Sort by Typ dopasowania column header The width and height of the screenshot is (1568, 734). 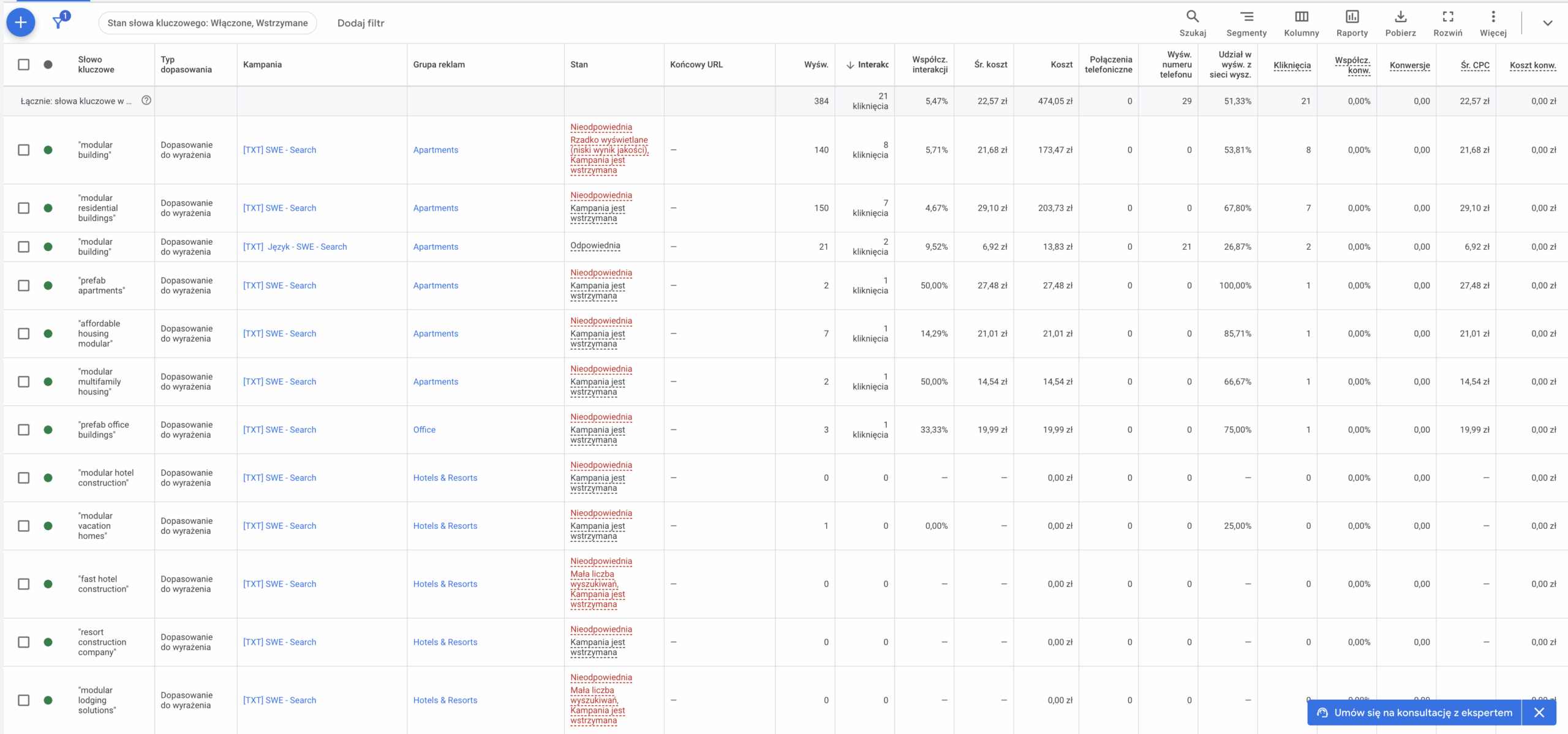(186, 64)
